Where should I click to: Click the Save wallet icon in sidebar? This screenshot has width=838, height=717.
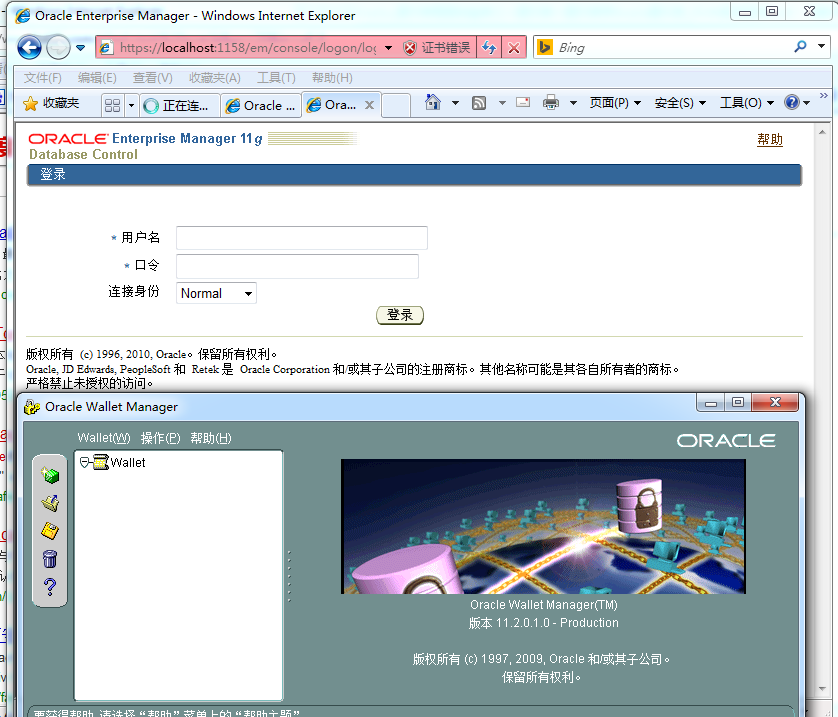50,531
